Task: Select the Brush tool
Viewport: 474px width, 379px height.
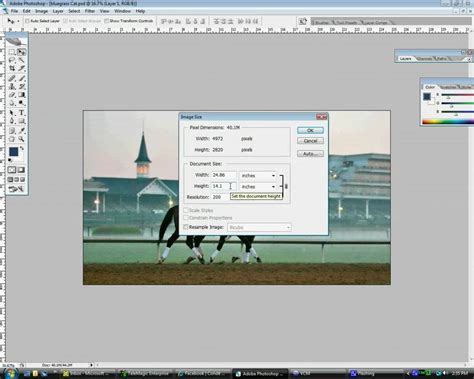Action: (21, 78)
